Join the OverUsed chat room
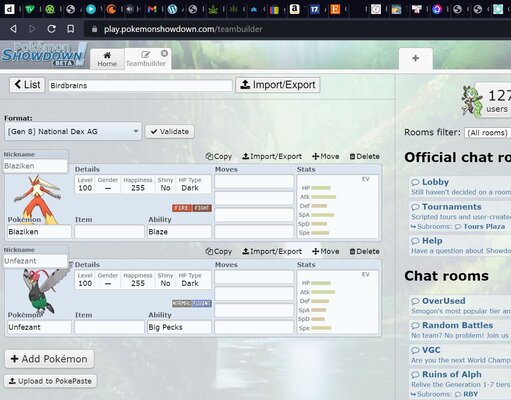Image resolution: width=511 pixels, height=400 pixels. coord(460,306)
